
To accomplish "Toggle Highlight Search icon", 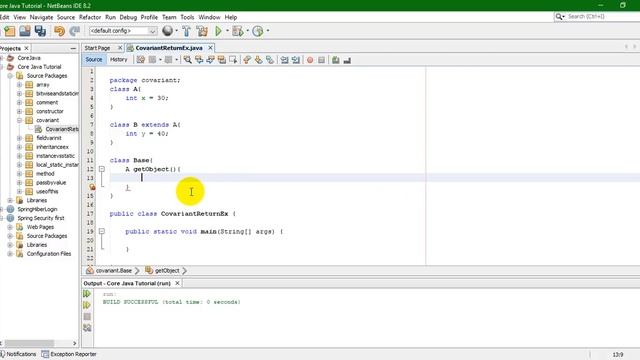I will (x=222, y=60).
